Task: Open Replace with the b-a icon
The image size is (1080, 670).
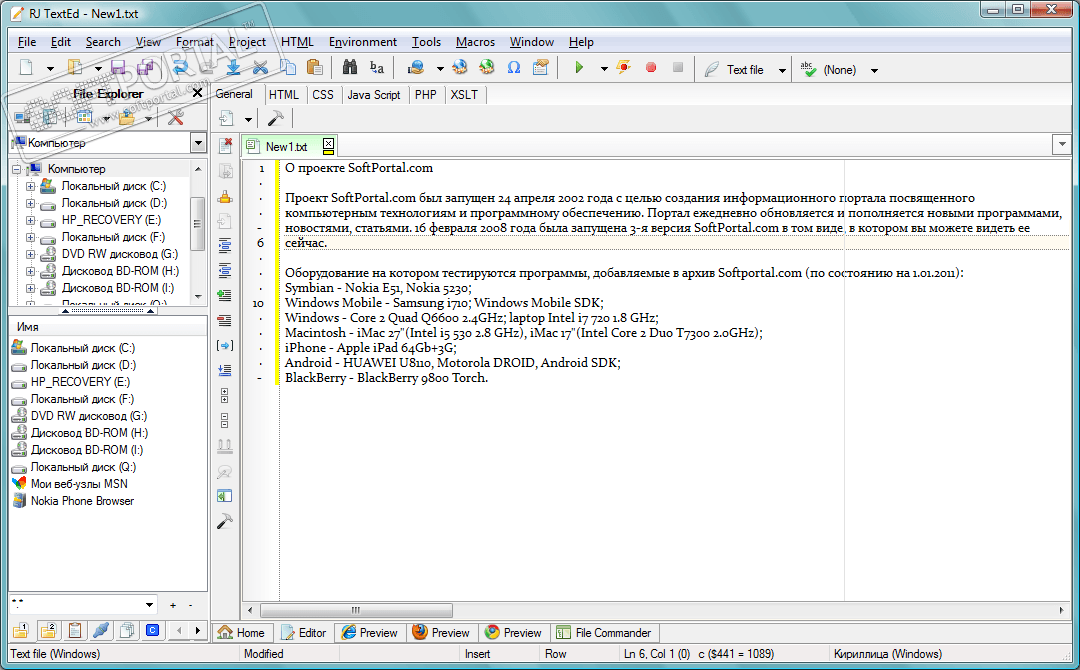Action: (377, 67)
